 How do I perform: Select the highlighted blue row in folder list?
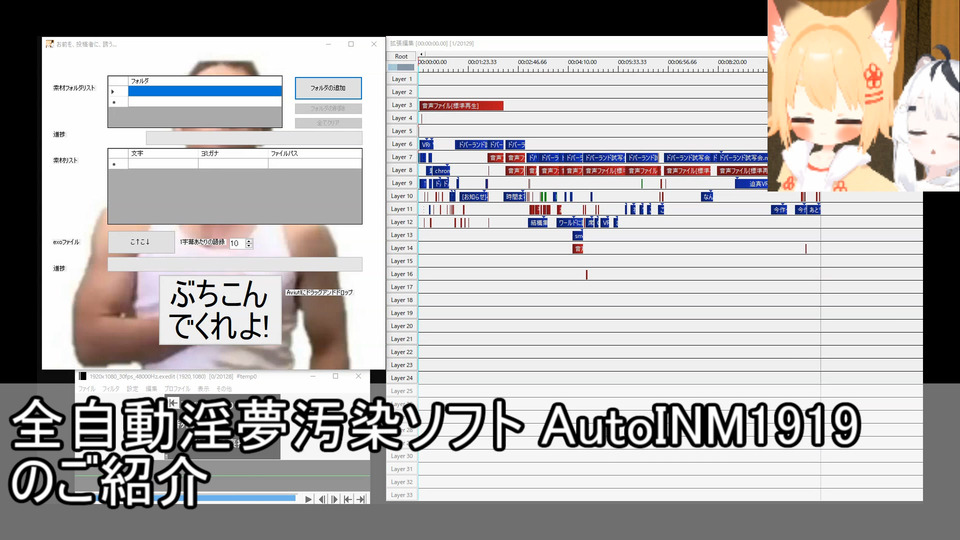[205, 91]
